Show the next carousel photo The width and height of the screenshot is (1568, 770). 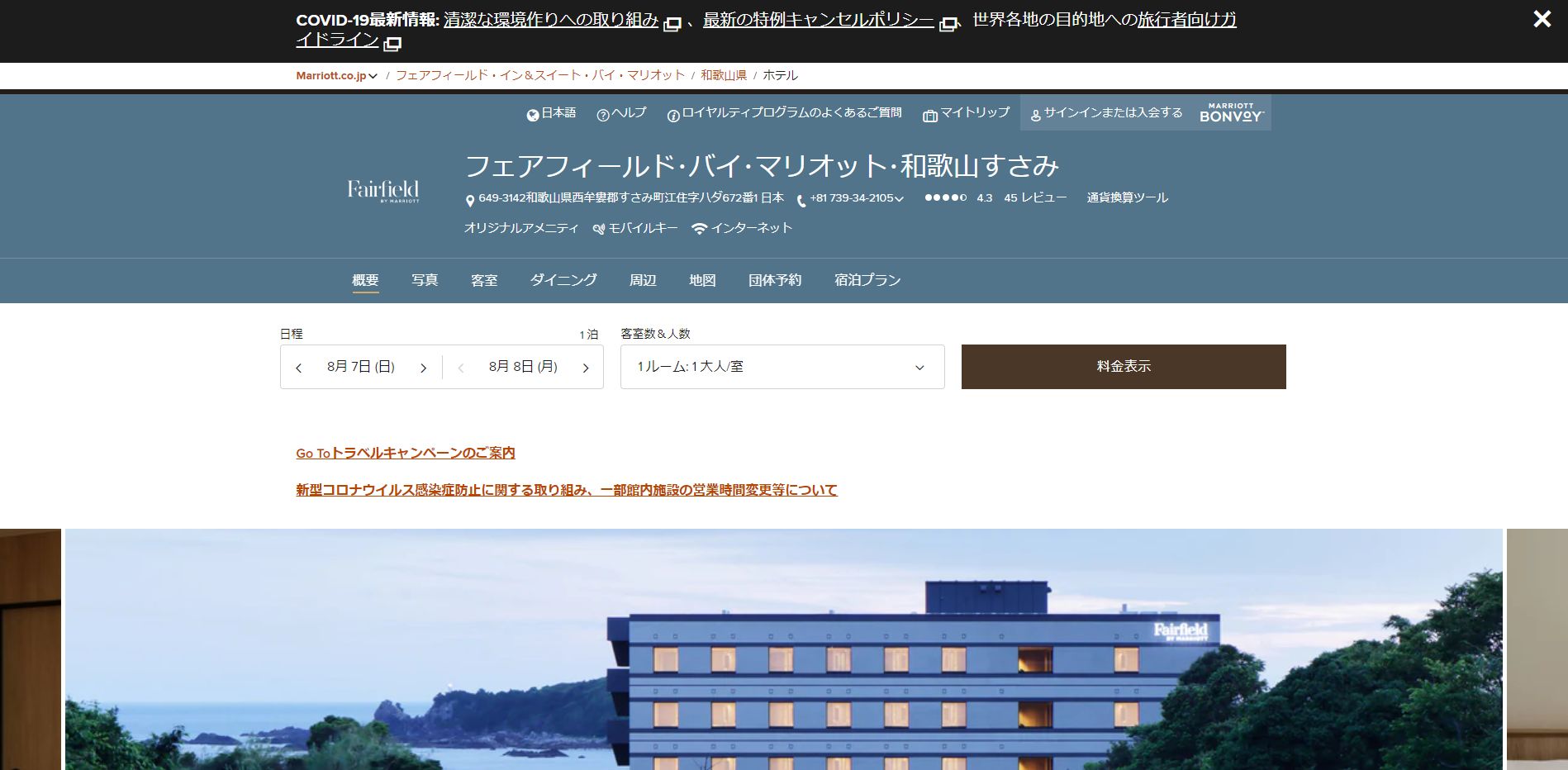pos(1537,649)
